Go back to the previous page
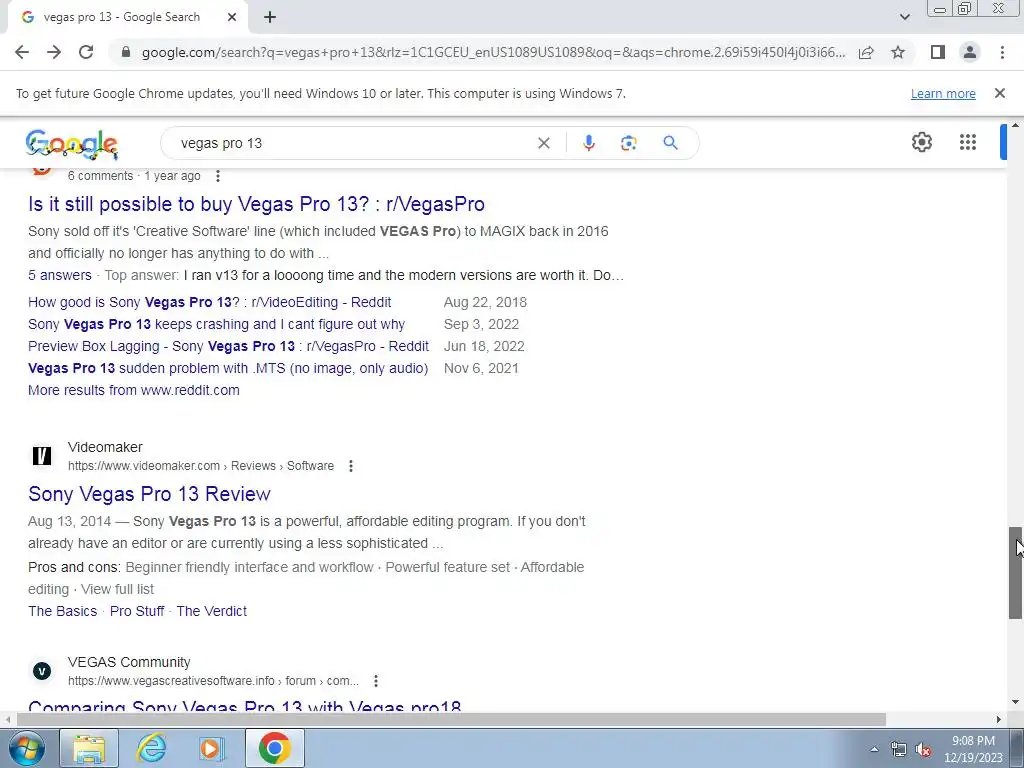Viewport: 1024px width, 768px height. pos(22,52)
